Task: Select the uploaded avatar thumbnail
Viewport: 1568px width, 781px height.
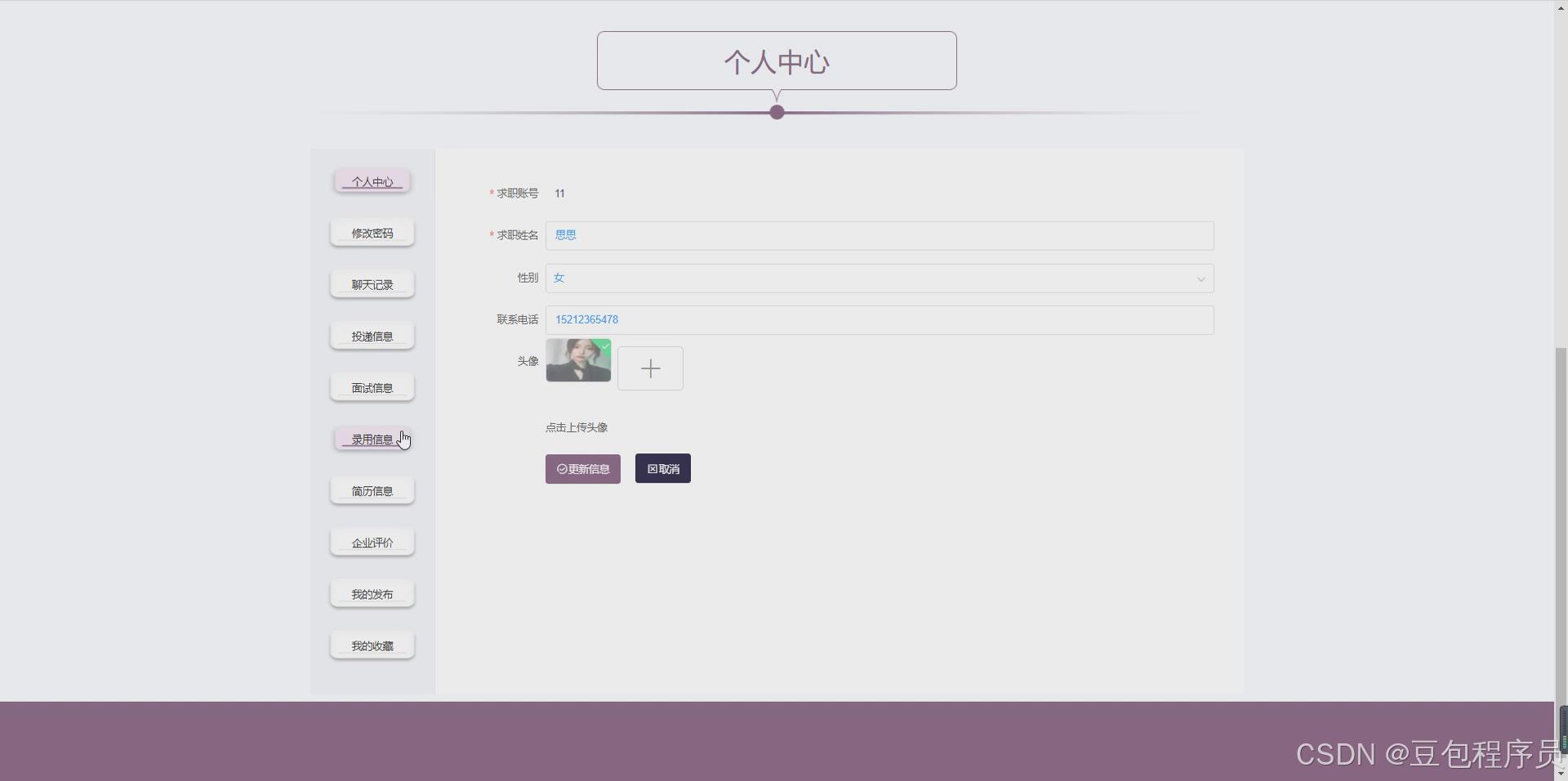Action: (x=578, y=360)
